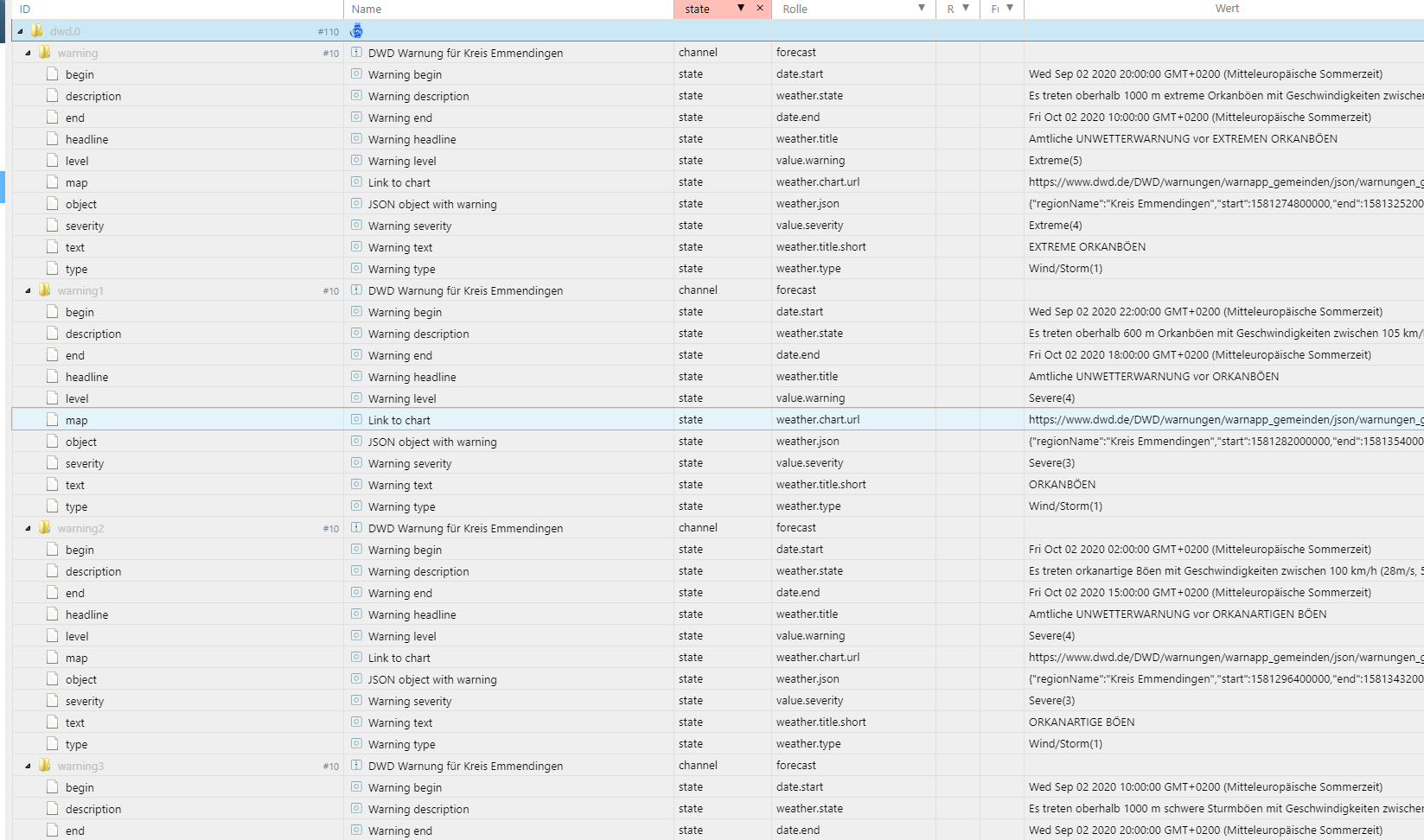This screenshot has height=840, width=1424.
Task: Click the date 'Fri Oct 02 2020 15:00:00'
Action: pos(1089,593)
